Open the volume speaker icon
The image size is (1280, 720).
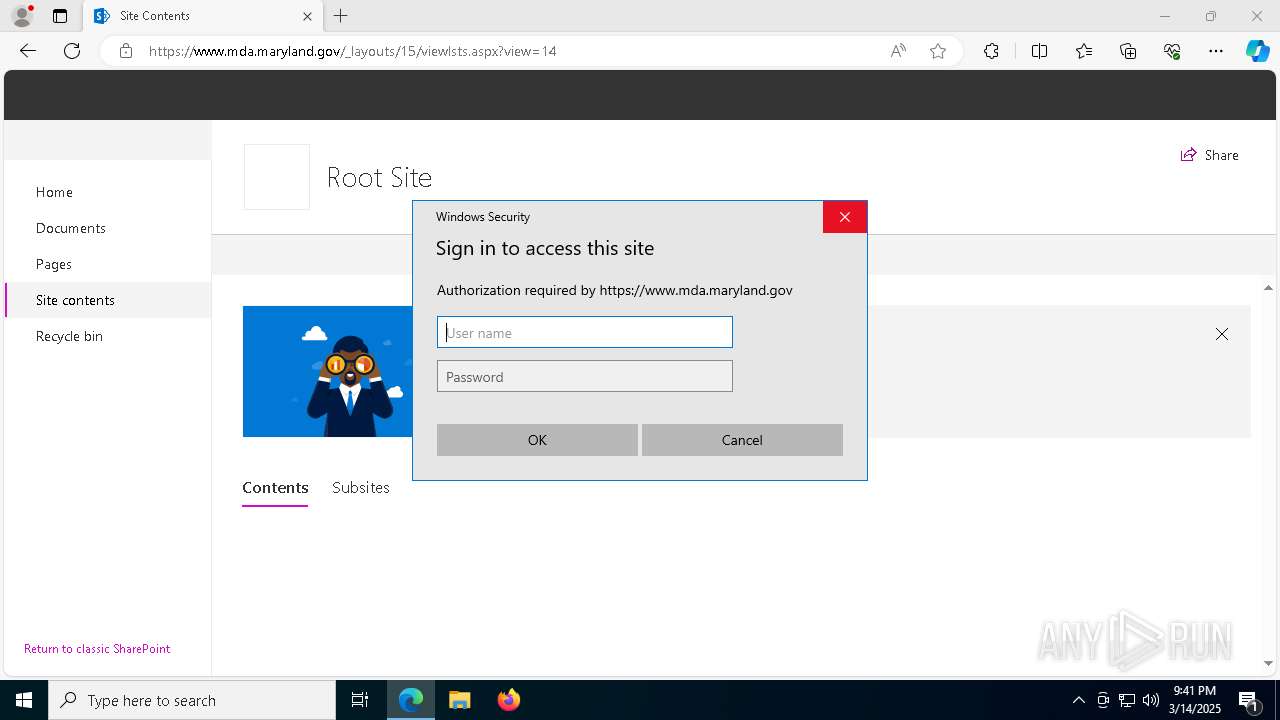pos(1151,700)
